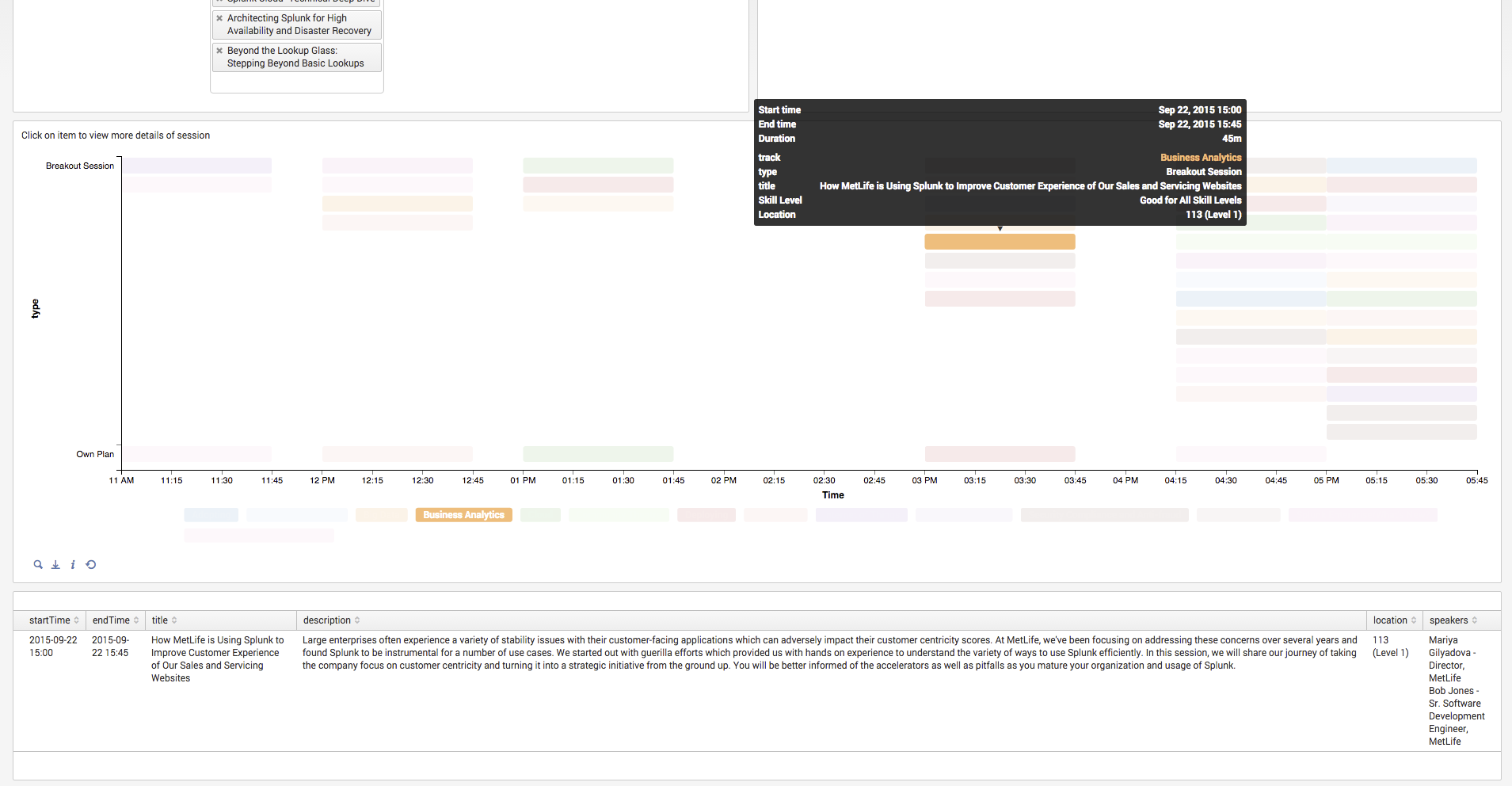The height and width of the screenshot is (786, 1512).
Task: Open the inspect info icon under the timeline
Action: 73,565
